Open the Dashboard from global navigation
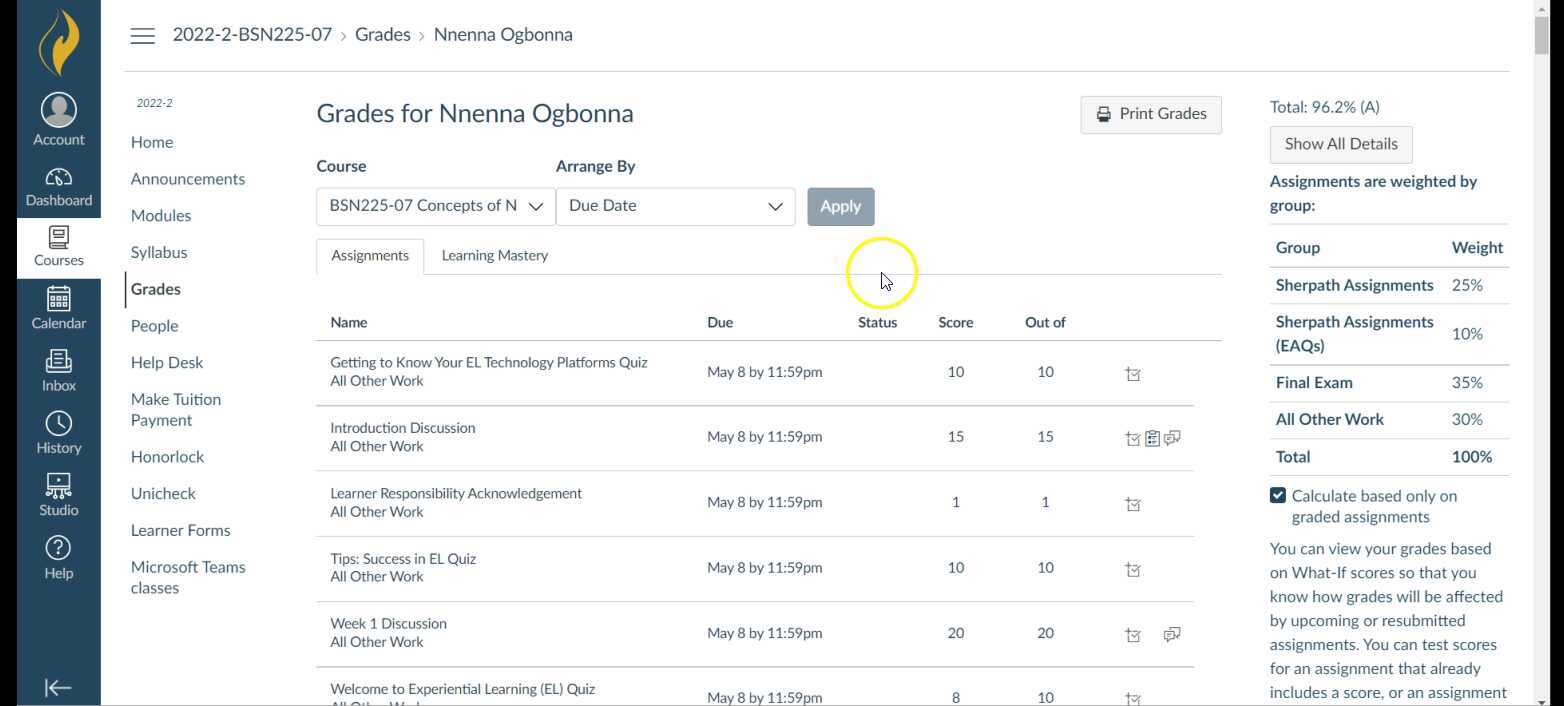The height and width of the screenshot is (706, 1564). pos(58,187)
